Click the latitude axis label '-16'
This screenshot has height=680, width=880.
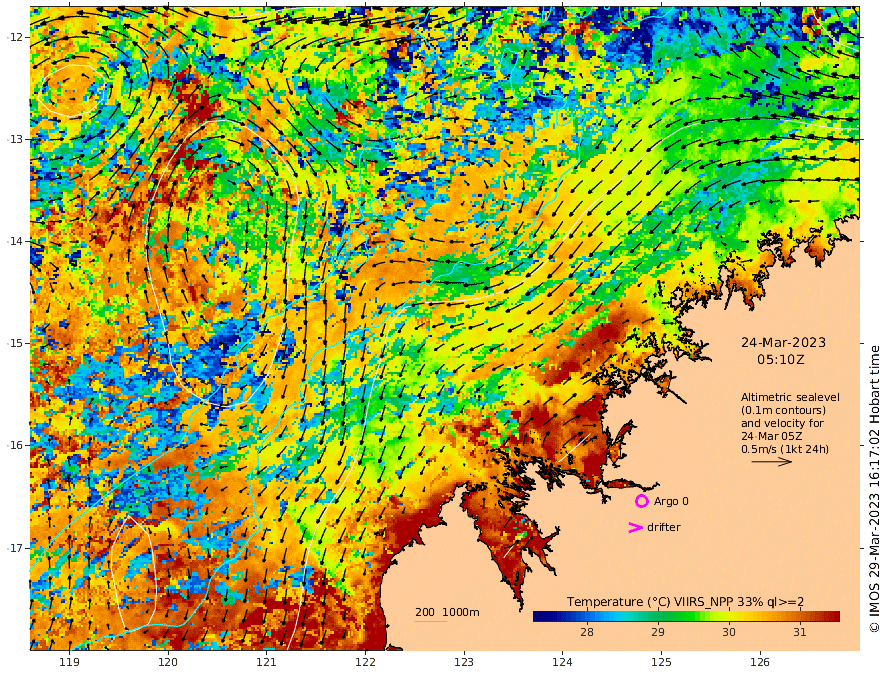15,445
